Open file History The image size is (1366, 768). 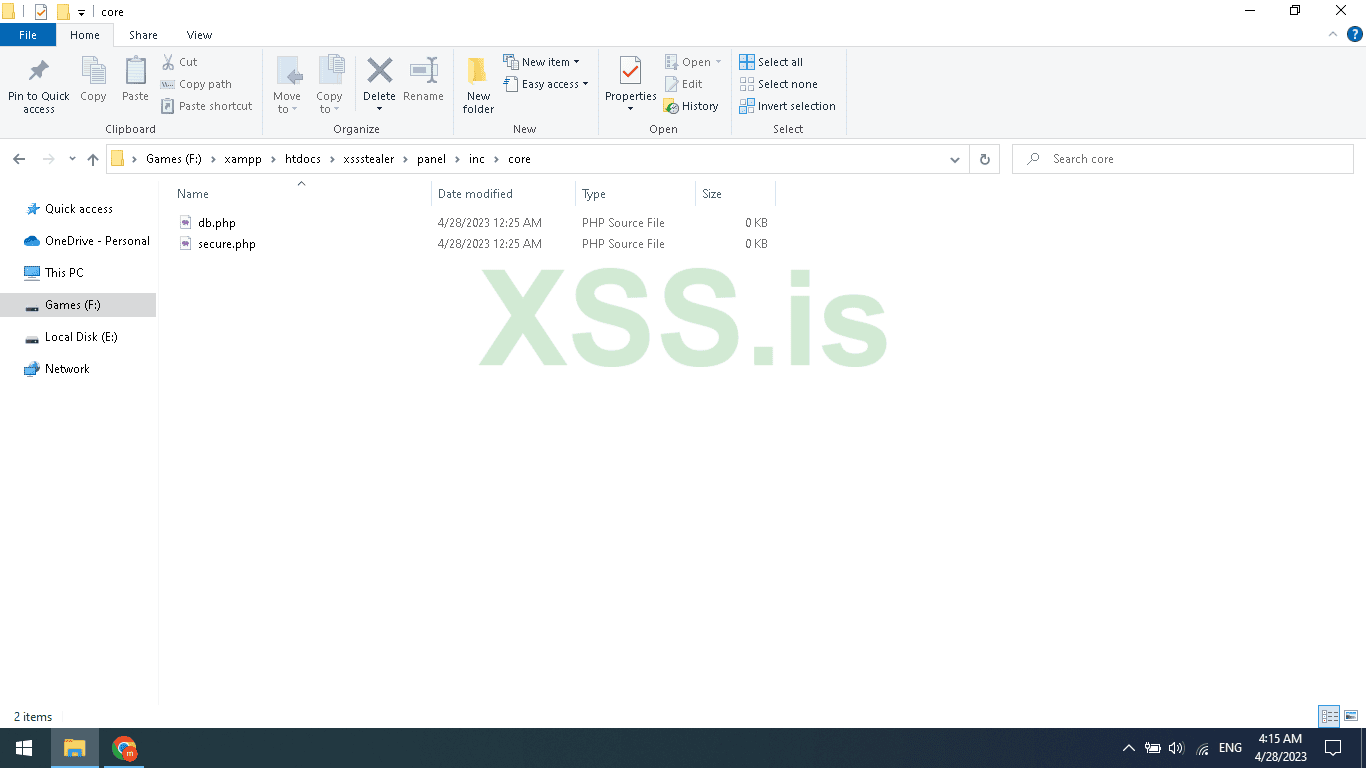[x=691, y=106]
